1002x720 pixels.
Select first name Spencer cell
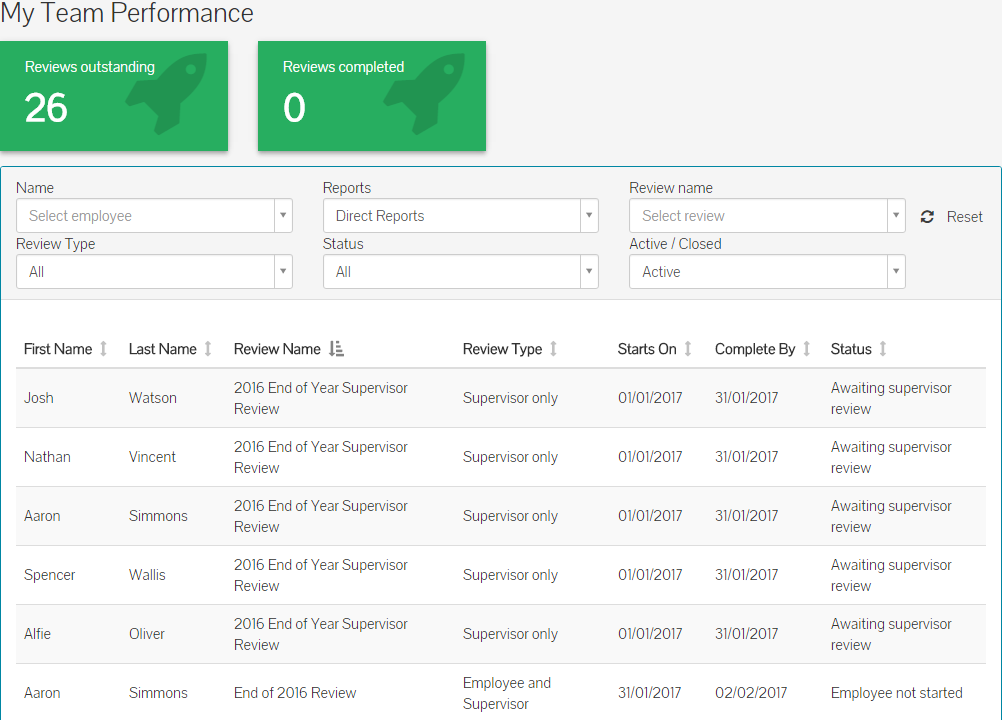pyautogui.click(x=50, y=575)
